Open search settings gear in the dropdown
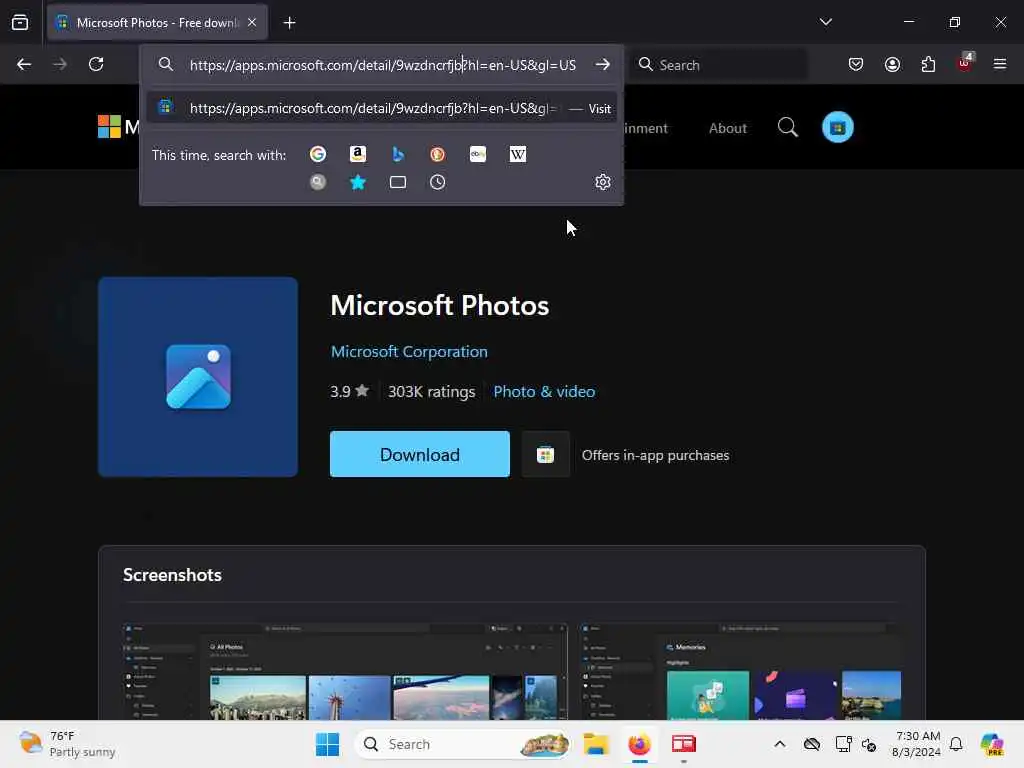This screenshot has width=1024, height=768. coord(603,182)
